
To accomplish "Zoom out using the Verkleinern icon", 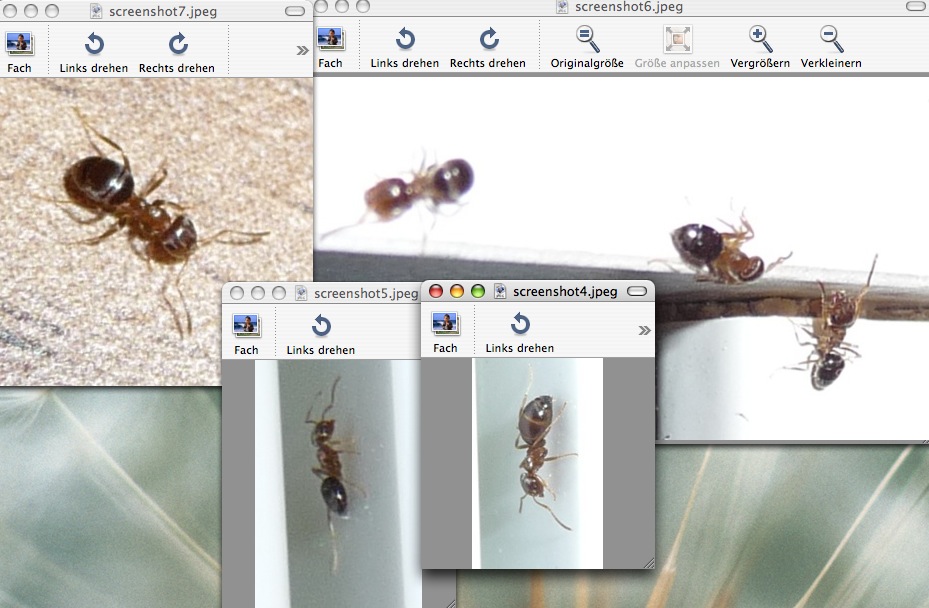I will (x=830, y=40).
